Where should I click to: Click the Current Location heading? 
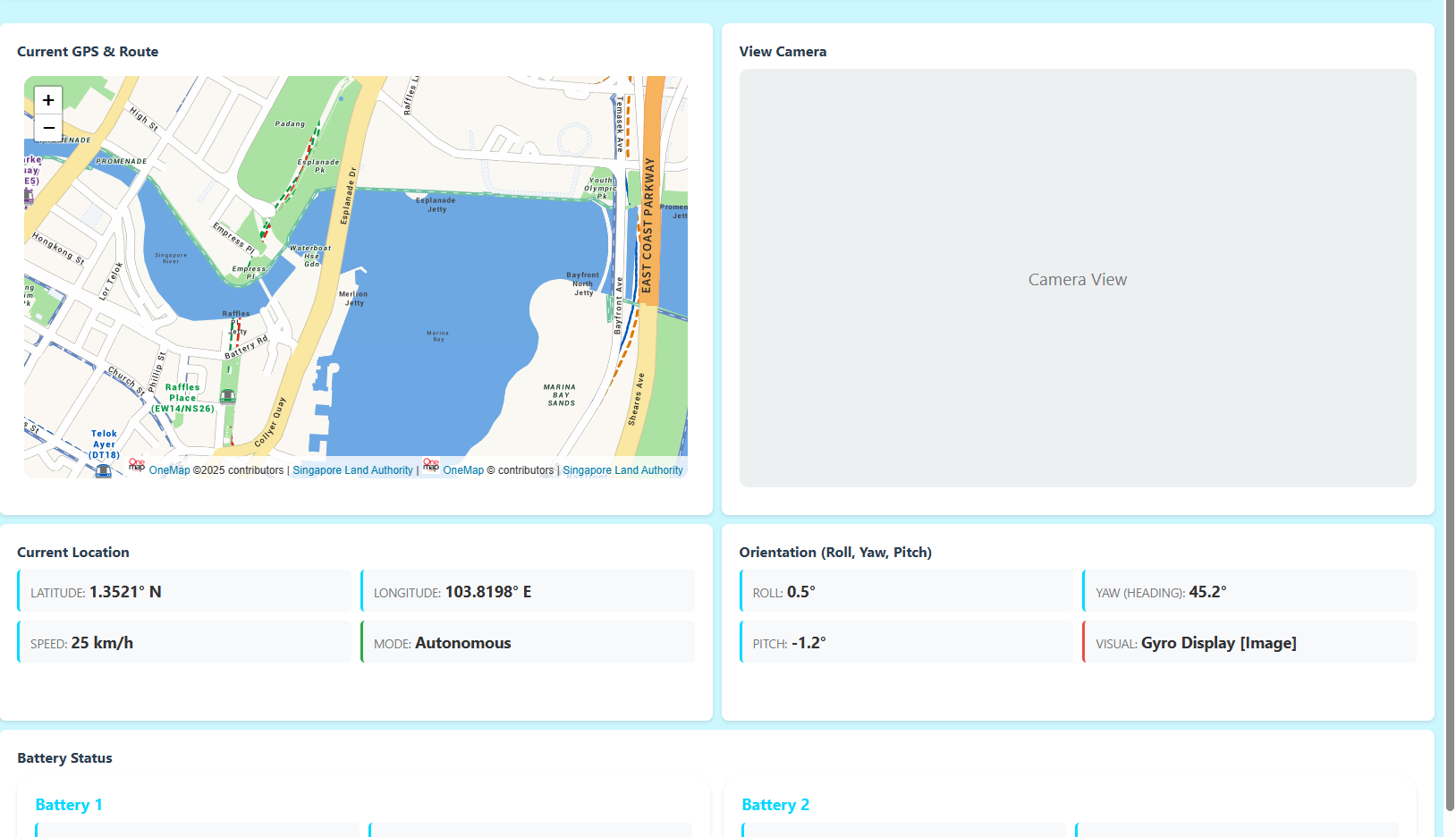(73, 553)
